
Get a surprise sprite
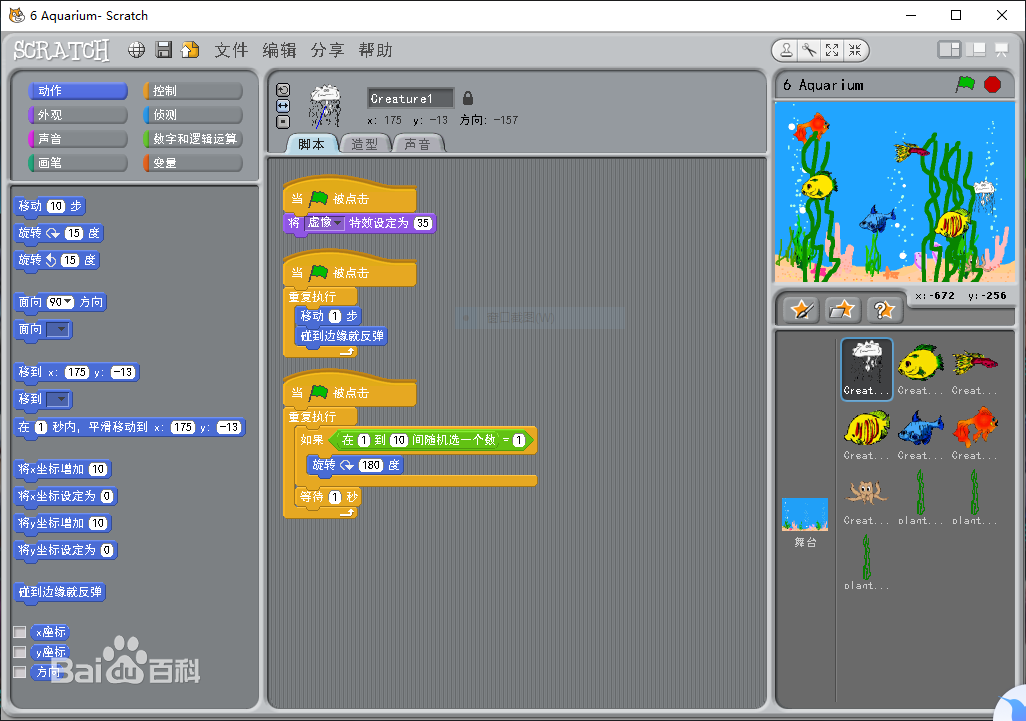point(884,309)
